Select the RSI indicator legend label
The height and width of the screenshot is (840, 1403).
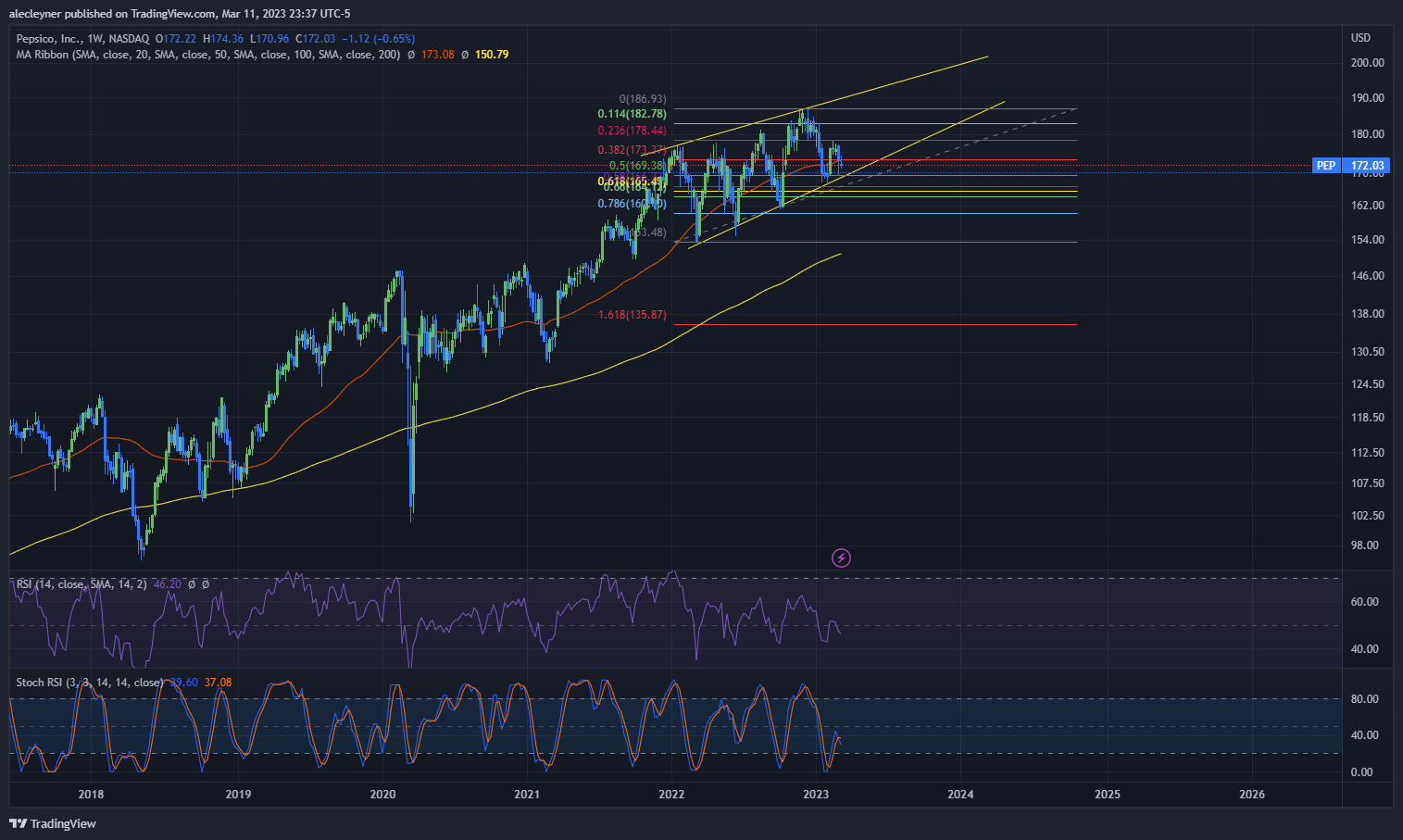coord(81,584)
